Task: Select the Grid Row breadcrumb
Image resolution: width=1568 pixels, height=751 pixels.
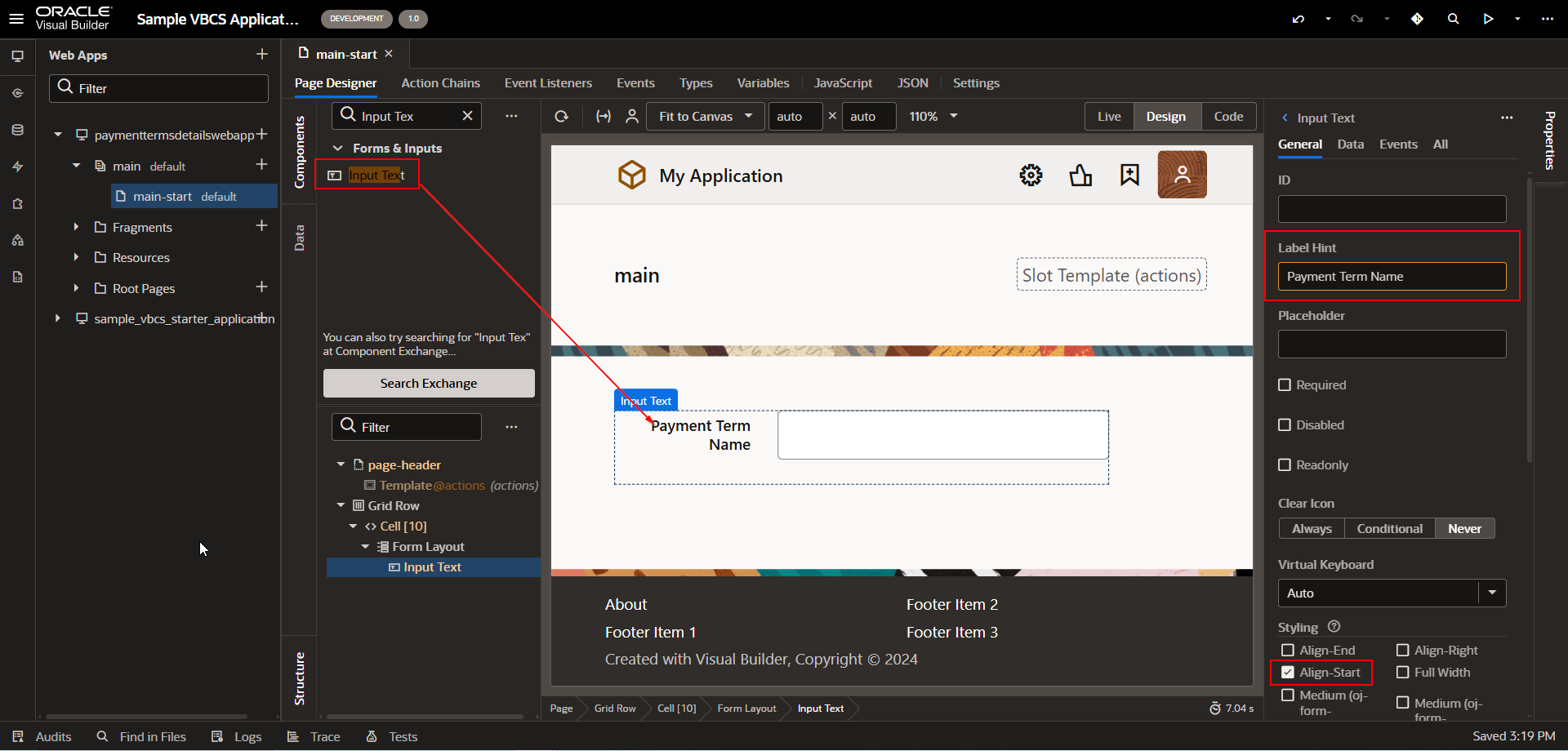Action: [x=615, y=709]
